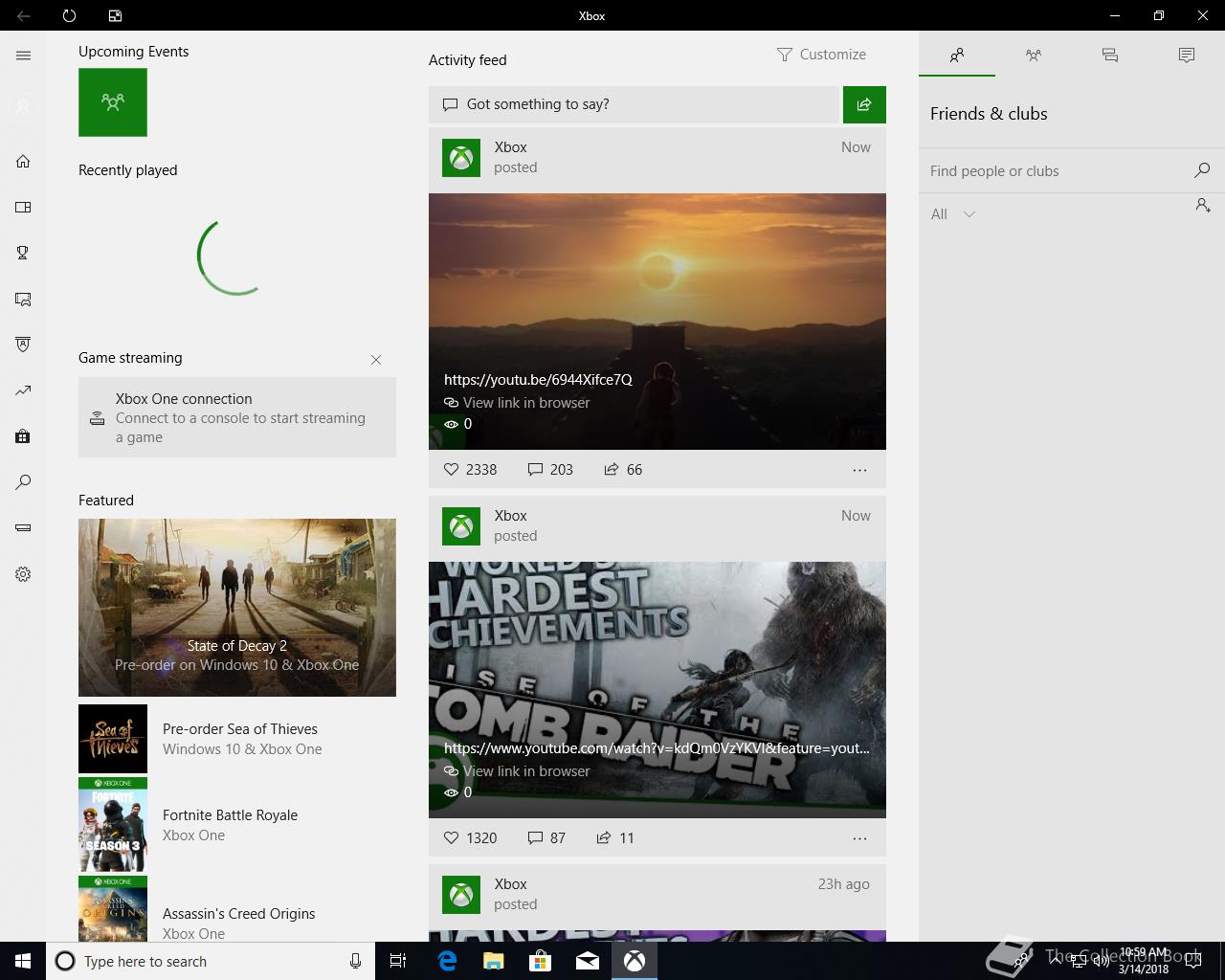Like the Tomb Raider post with 1320 likes
Viewport: 1225px width, 980px height.
point(470,837)
